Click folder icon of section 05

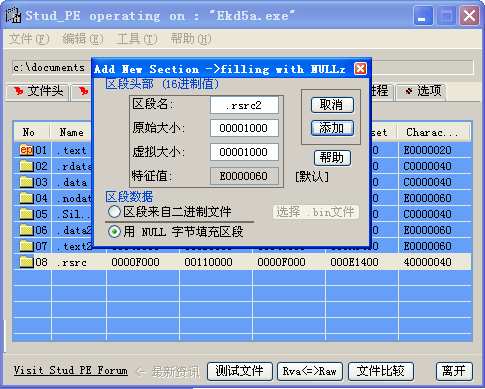pyautogui.click(x=27, y=214)
